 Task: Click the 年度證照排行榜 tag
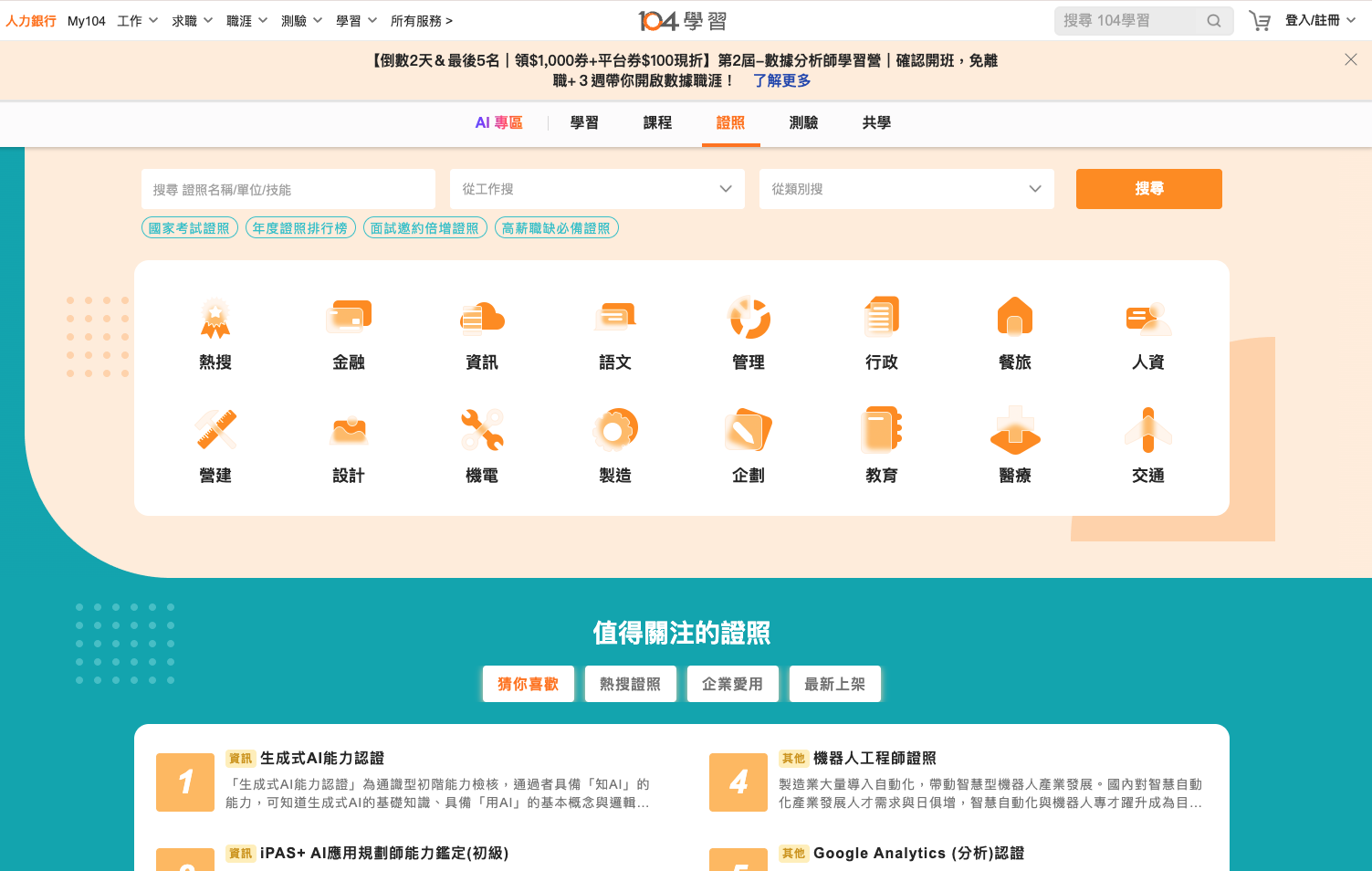300,228
